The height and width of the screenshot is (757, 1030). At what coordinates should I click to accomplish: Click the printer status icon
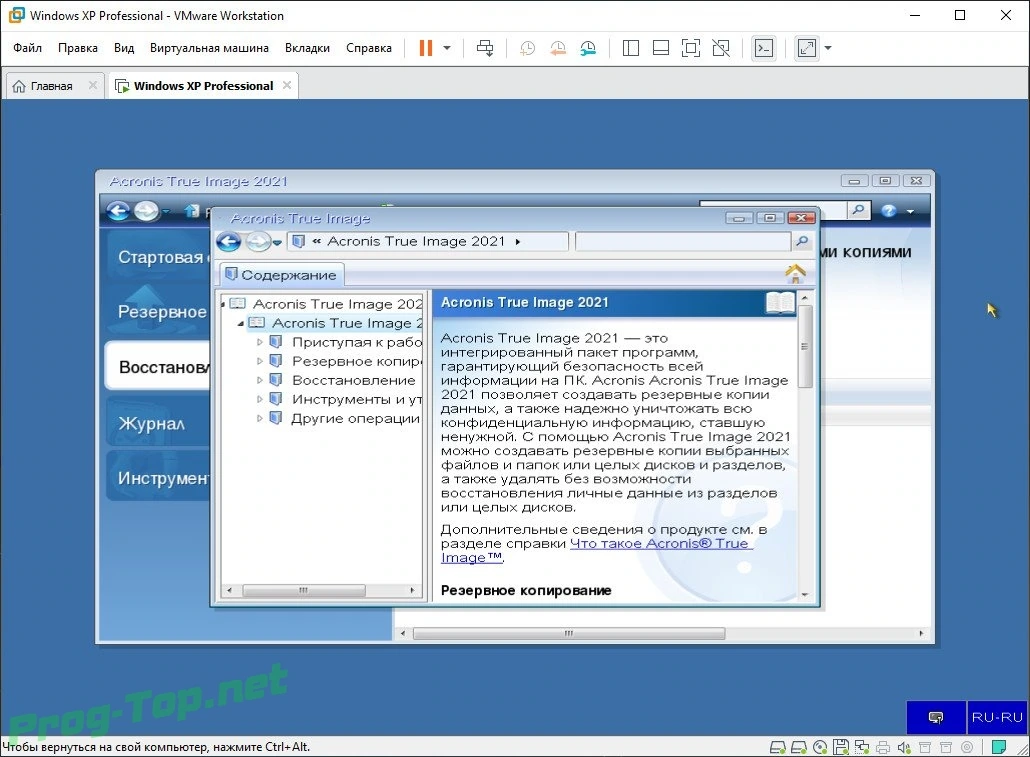click(x=883, y=747)
